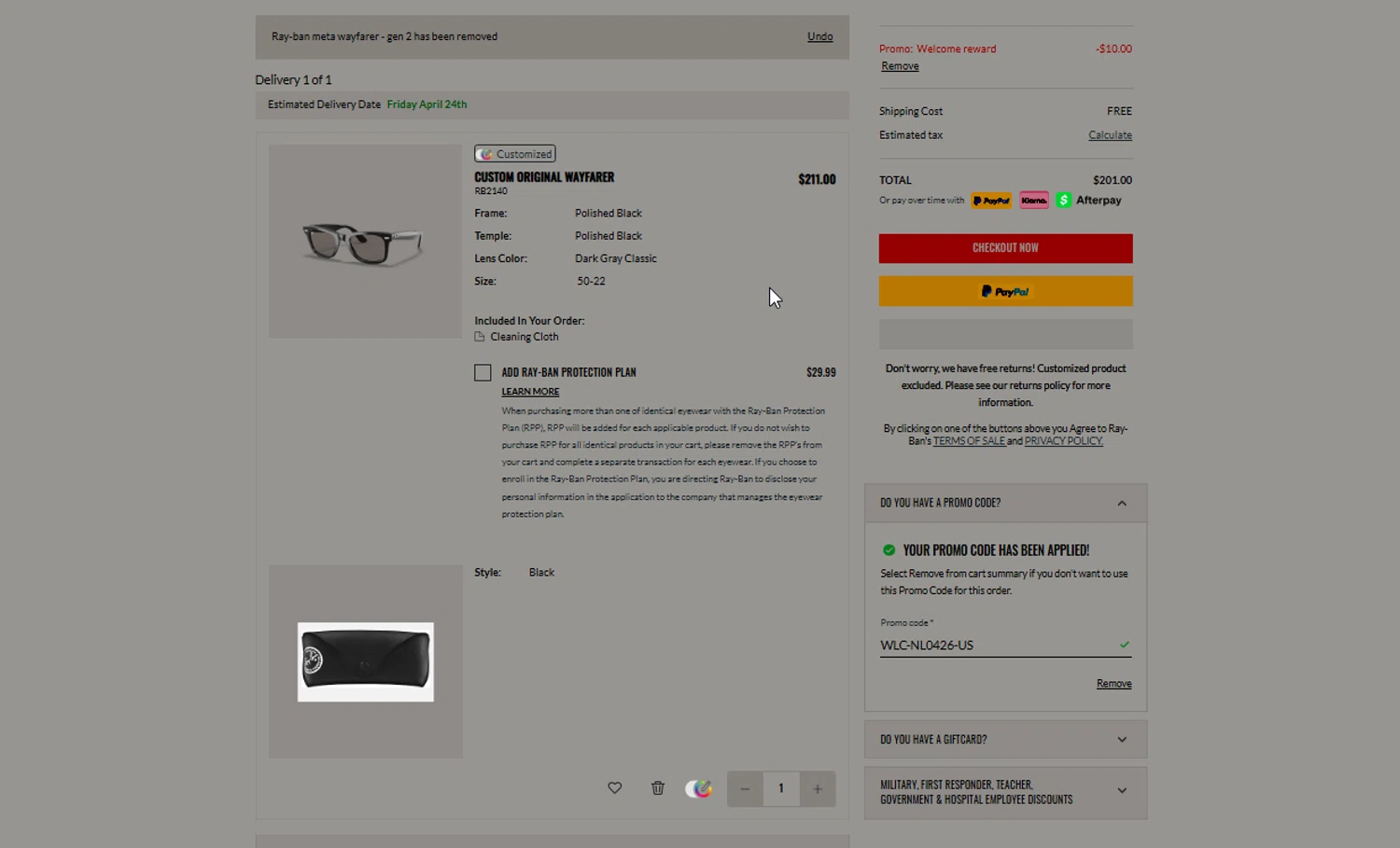Click the green promo applied checkmark icon
The image size is (1400, 848).
(889, 550)
